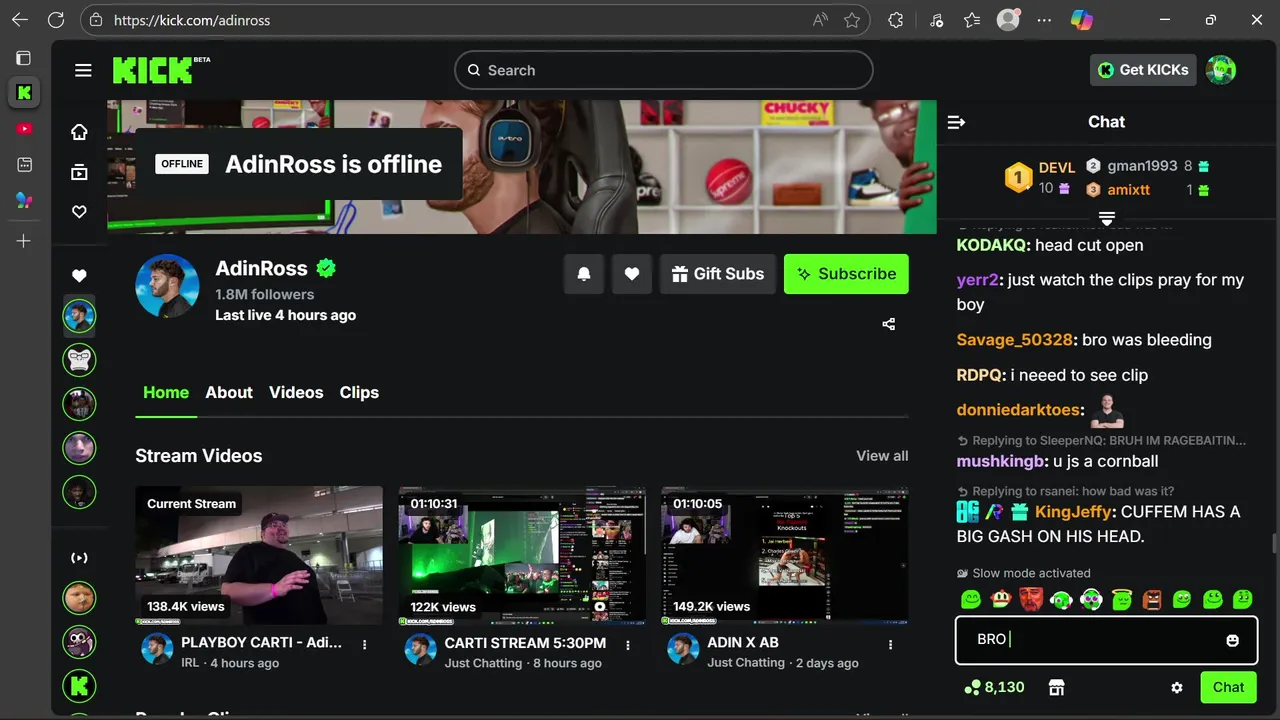Click Get KICKs button
This screenshot has height=720, width=1280.
click(1143, 70)
